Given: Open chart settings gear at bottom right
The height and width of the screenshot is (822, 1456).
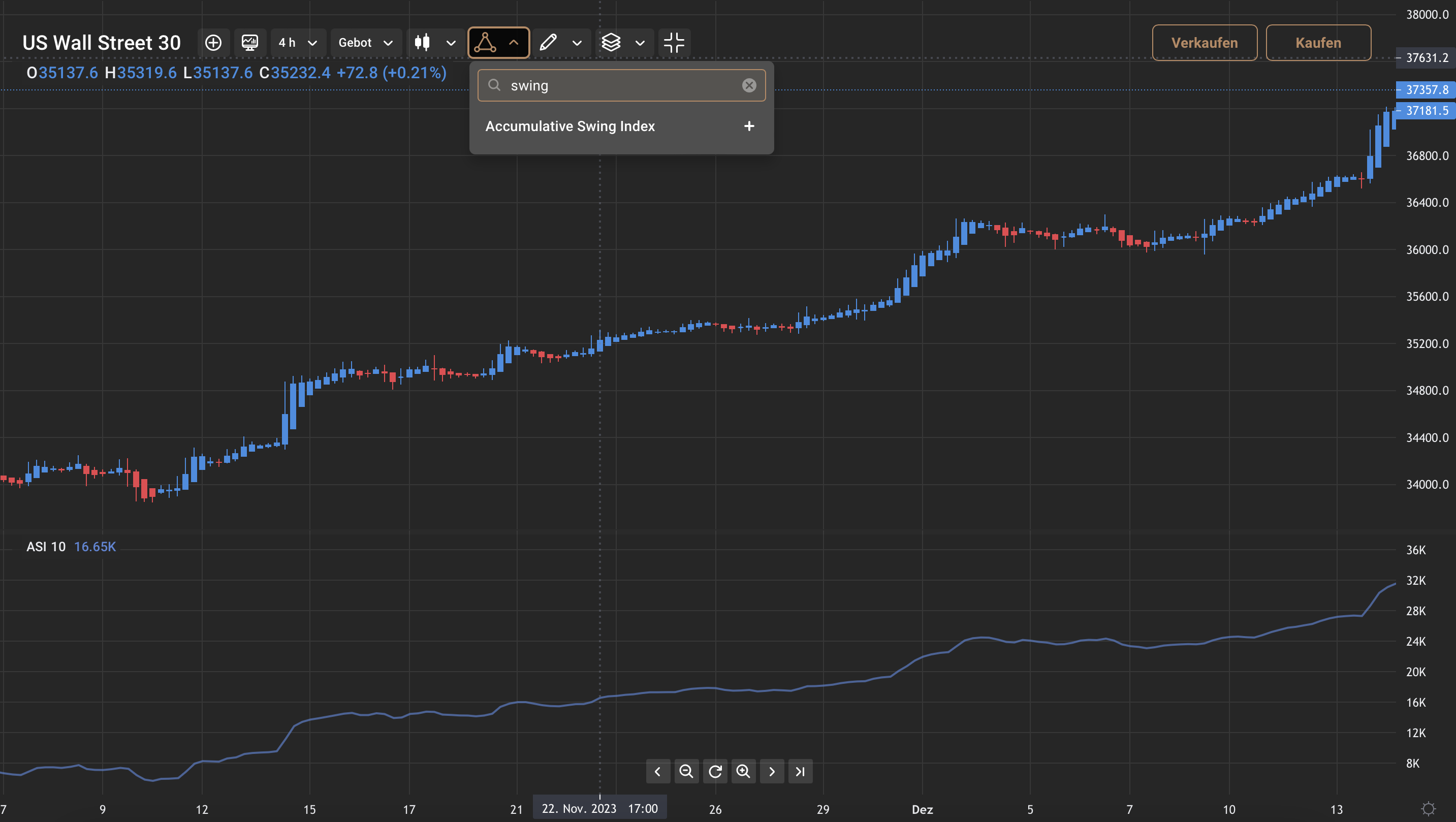Looking at the screenshot, I should (x=1428, y=808).
